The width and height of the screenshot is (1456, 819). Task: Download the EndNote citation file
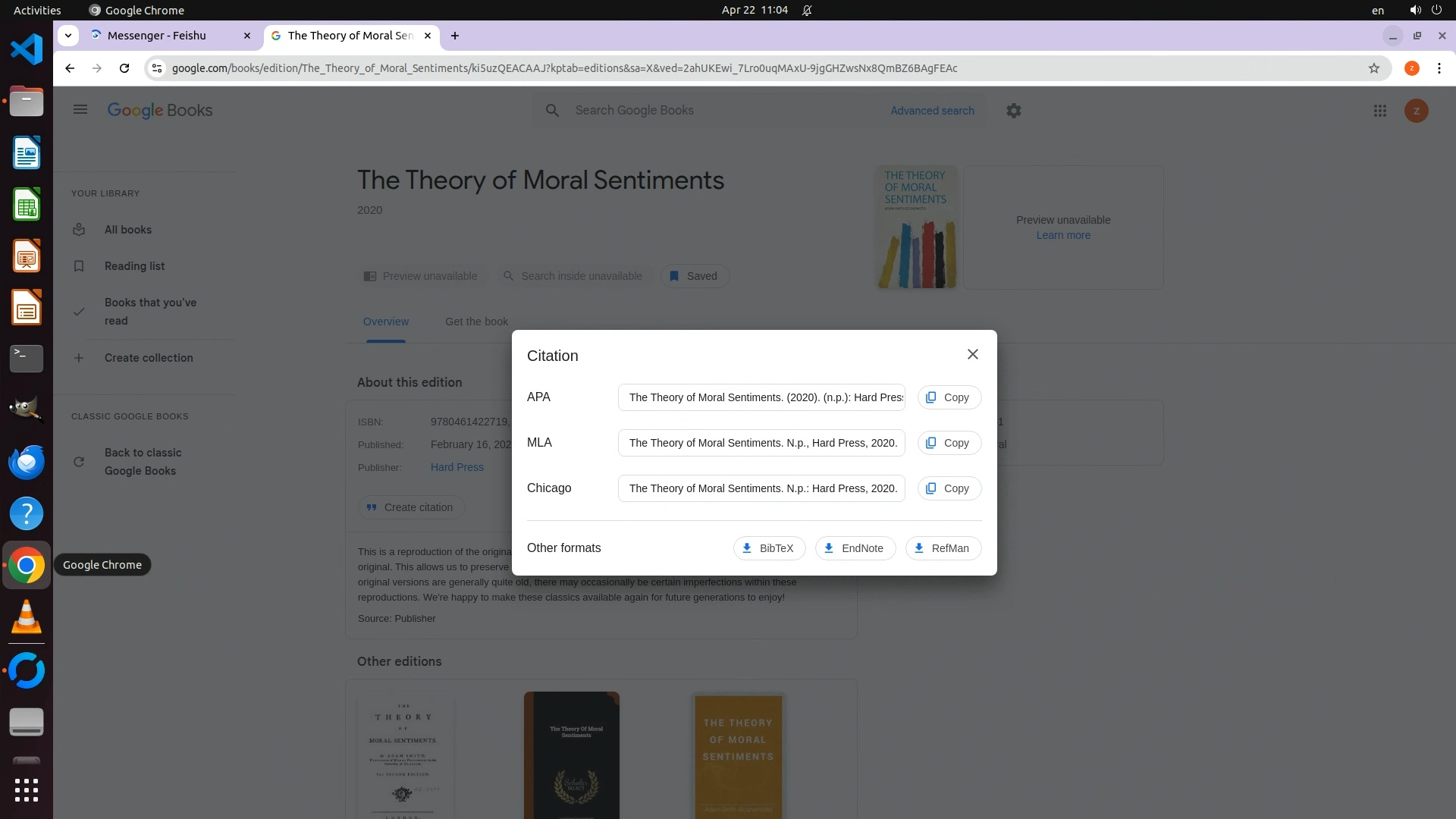click(x=855, y=548)
